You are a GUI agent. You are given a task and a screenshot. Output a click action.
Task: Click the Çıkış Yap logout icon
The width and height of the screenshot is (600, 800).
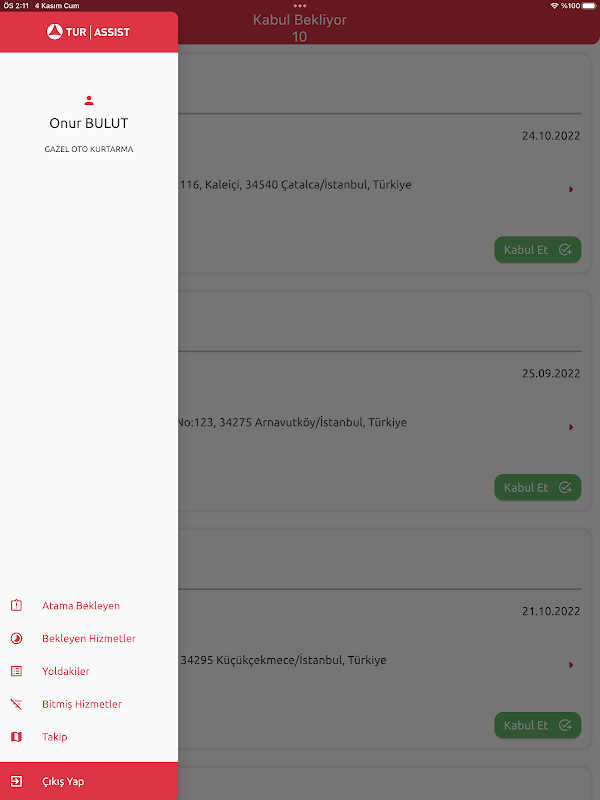[x=16, y=782]
